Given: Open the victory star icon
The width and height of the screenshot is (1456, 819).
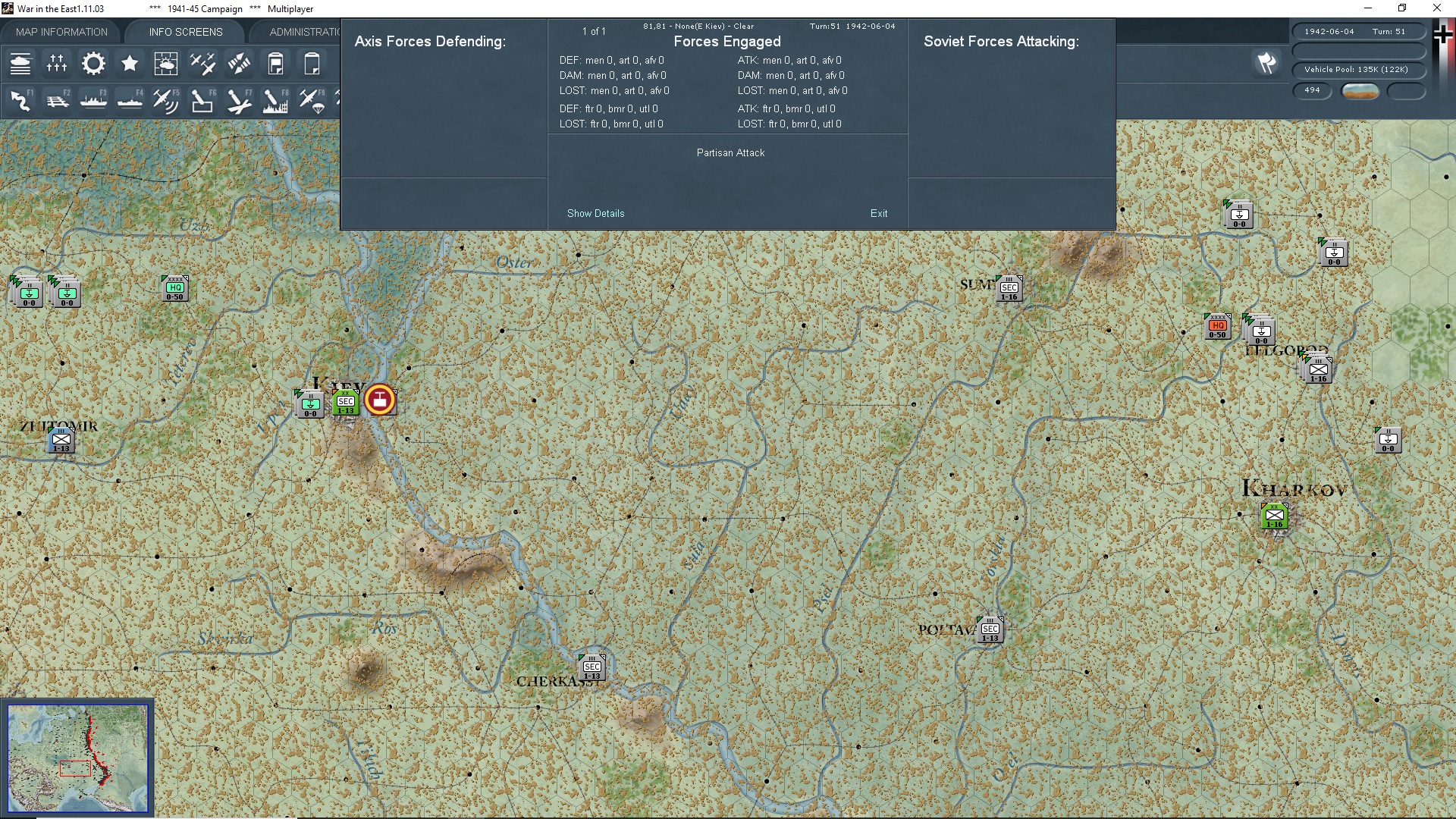Looking at the screenshot, I should [130, 64].
